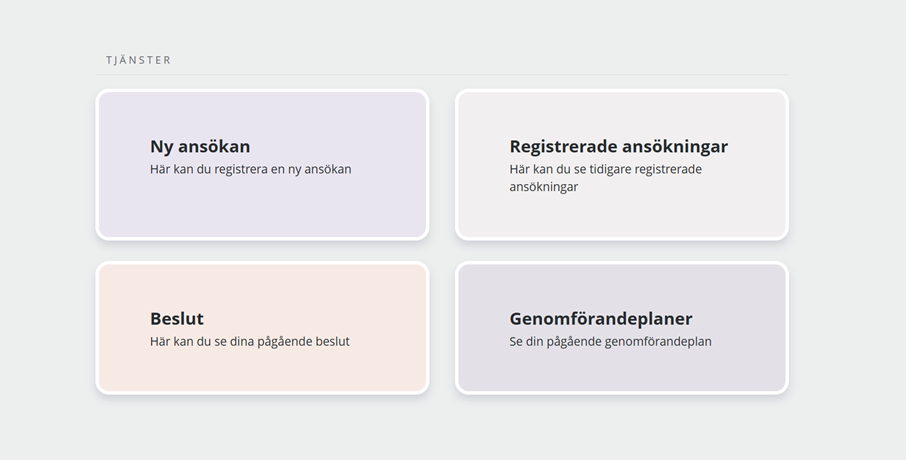The width and height of the screenshot is (906, 460).
Task: Click the "Ny ansökan" heading text
Action: pyautogui.click(x=200, y=147)
